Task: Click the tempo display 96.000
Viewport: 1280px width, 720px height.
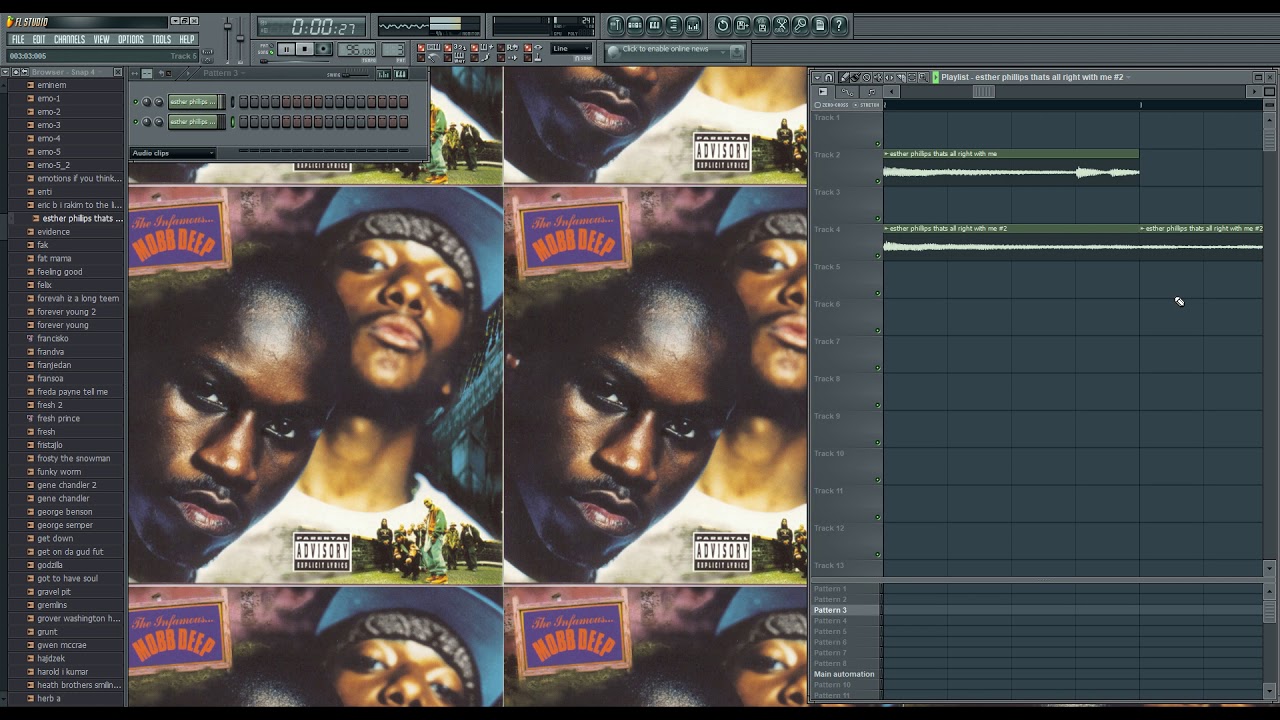Action: coord(357,49)
